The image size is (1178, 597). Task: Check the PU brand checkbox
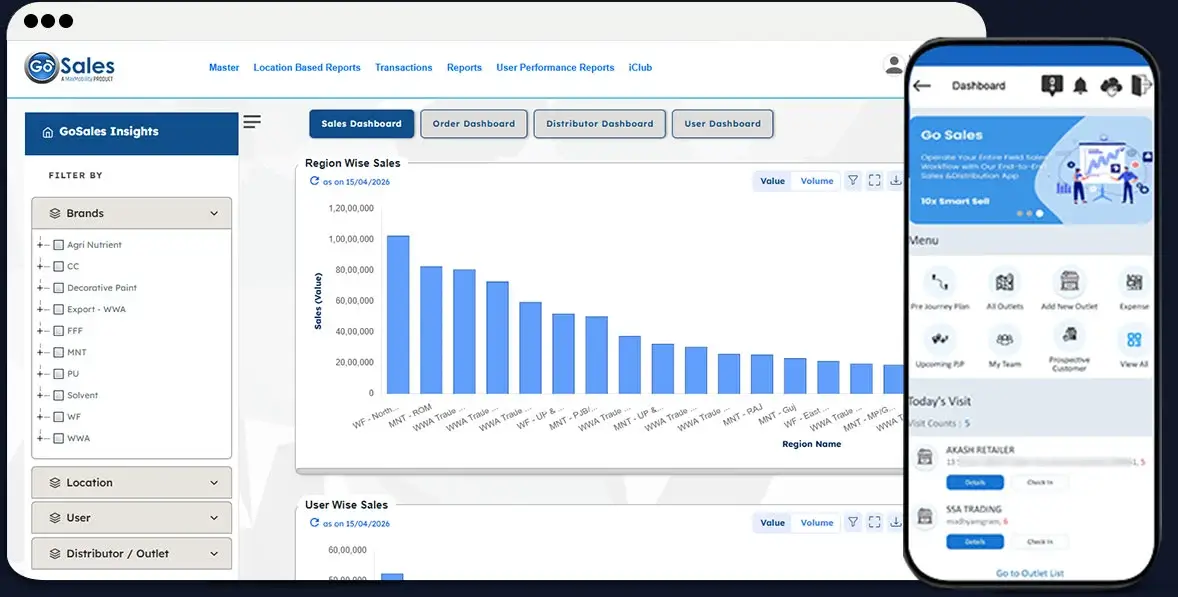tap(59, 373)
